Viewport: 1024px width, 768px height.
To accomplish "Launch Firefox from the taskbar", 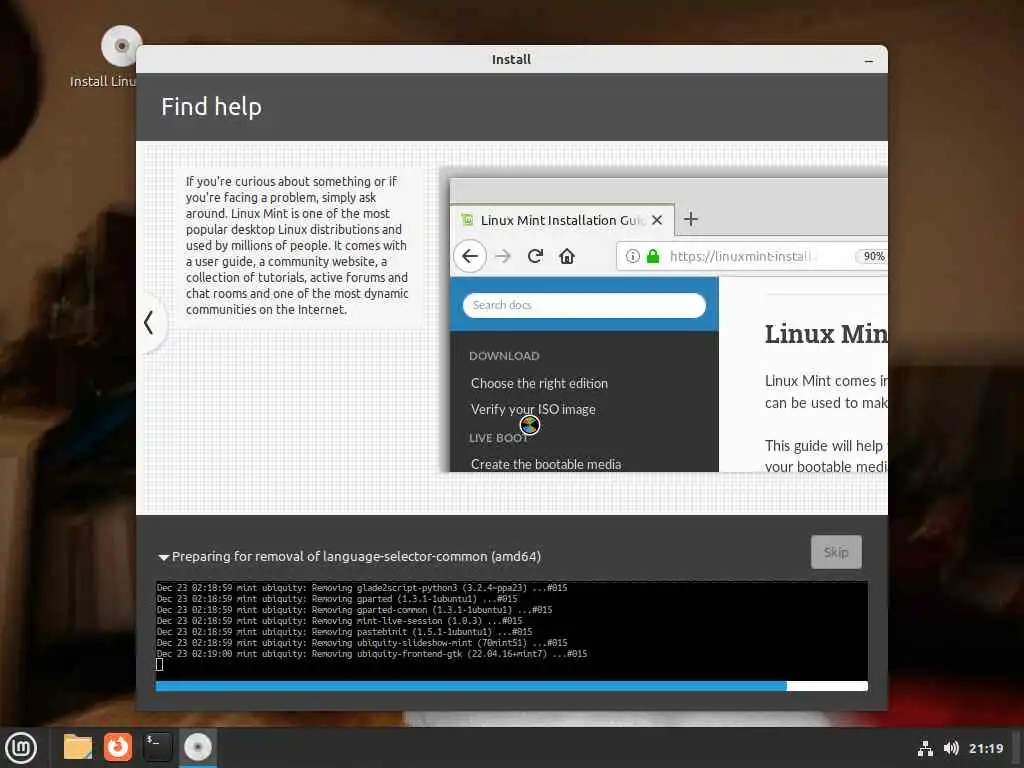I will coord(118,747).
